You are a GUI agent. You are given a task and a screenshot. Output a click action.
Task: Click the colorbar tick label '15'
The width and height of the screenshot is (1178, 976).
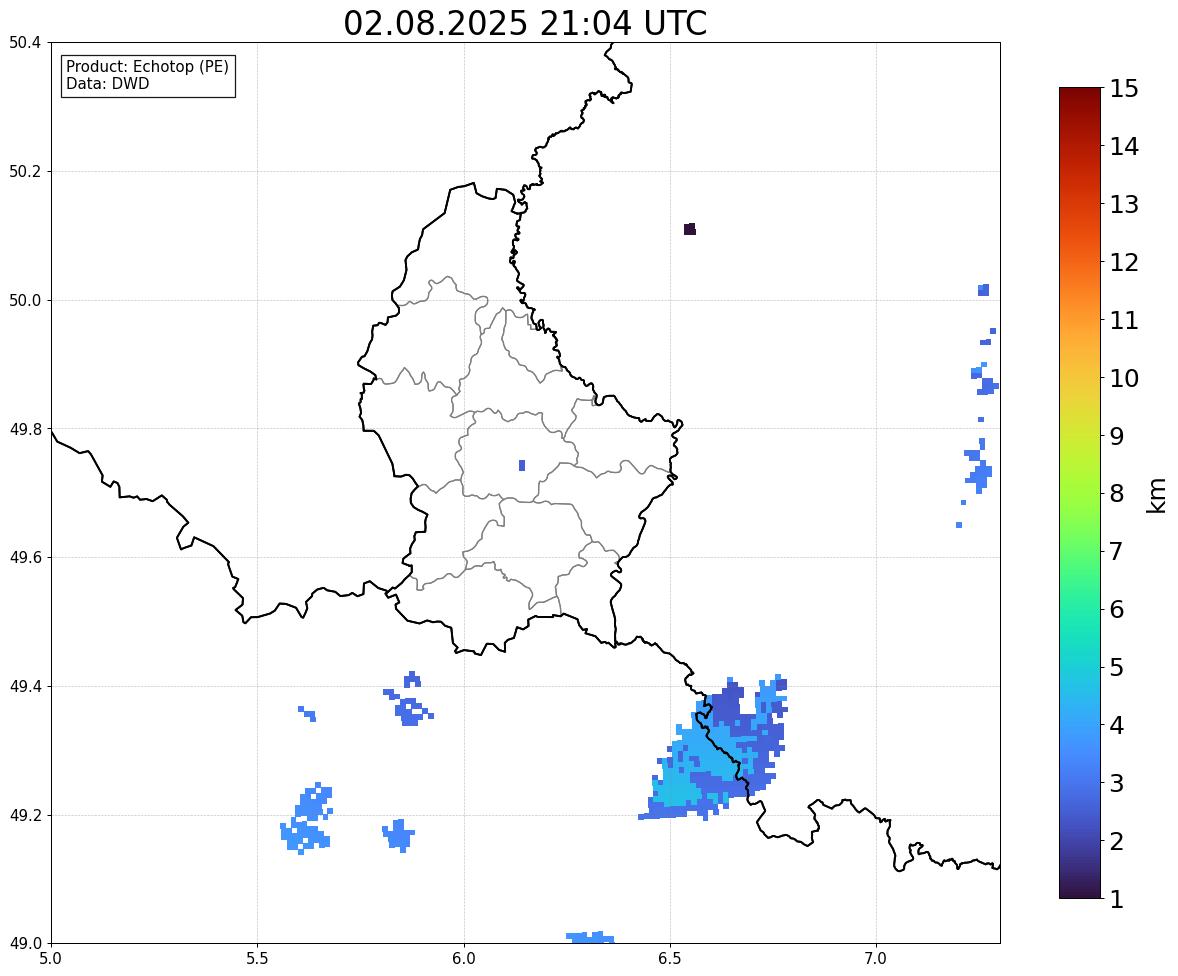[1124, 89]
